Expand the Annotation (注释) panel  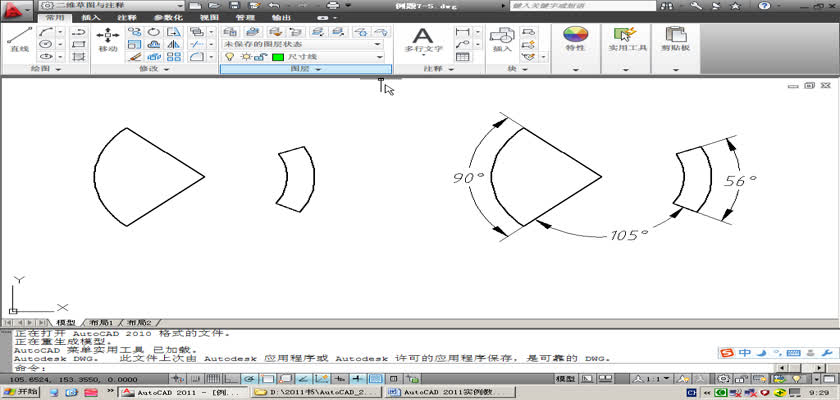(x=439, y=69)
